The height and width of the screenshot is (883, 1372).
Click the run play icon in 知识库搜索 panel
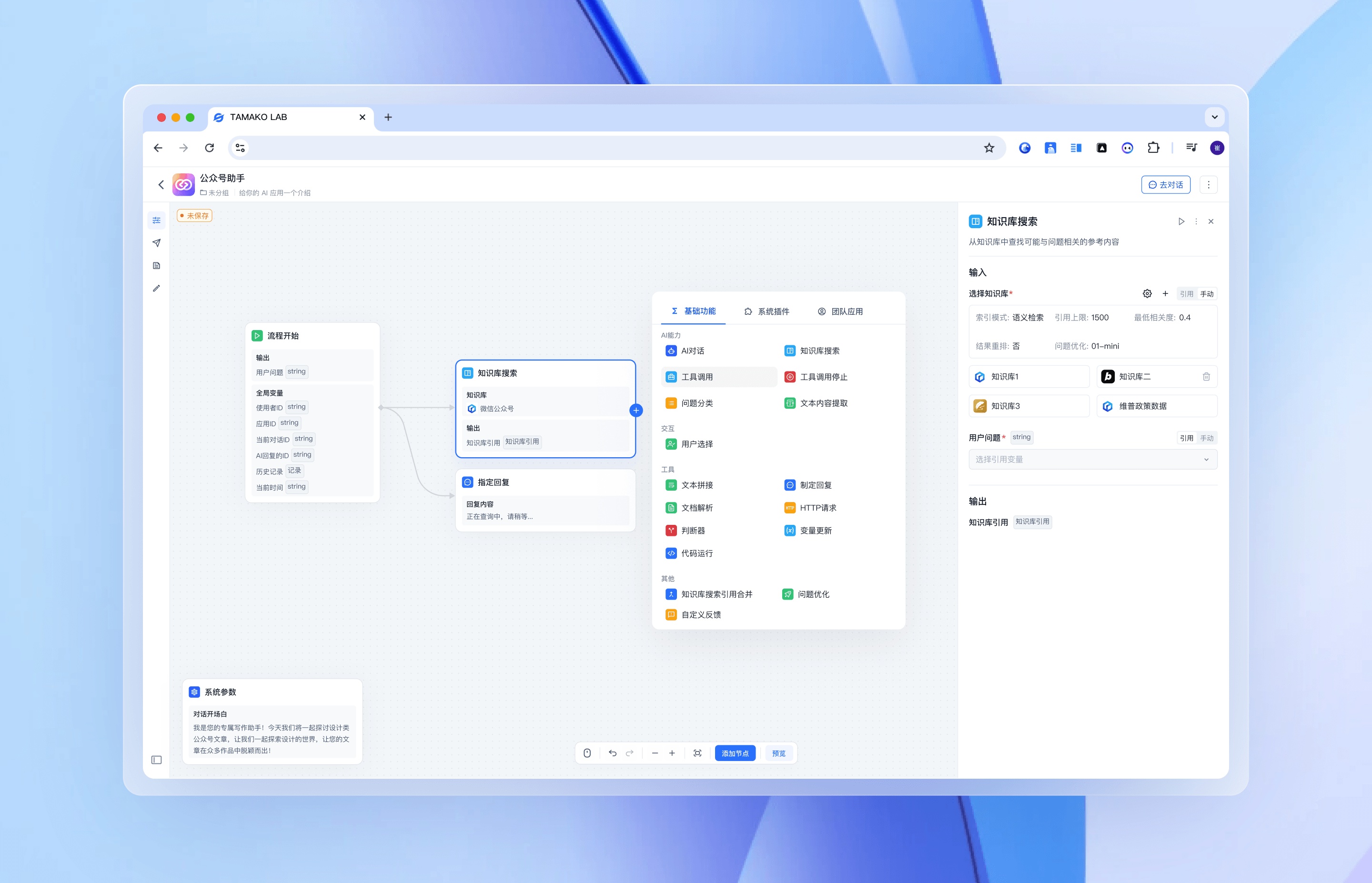pyautogui.click(x=1181, y=221)
